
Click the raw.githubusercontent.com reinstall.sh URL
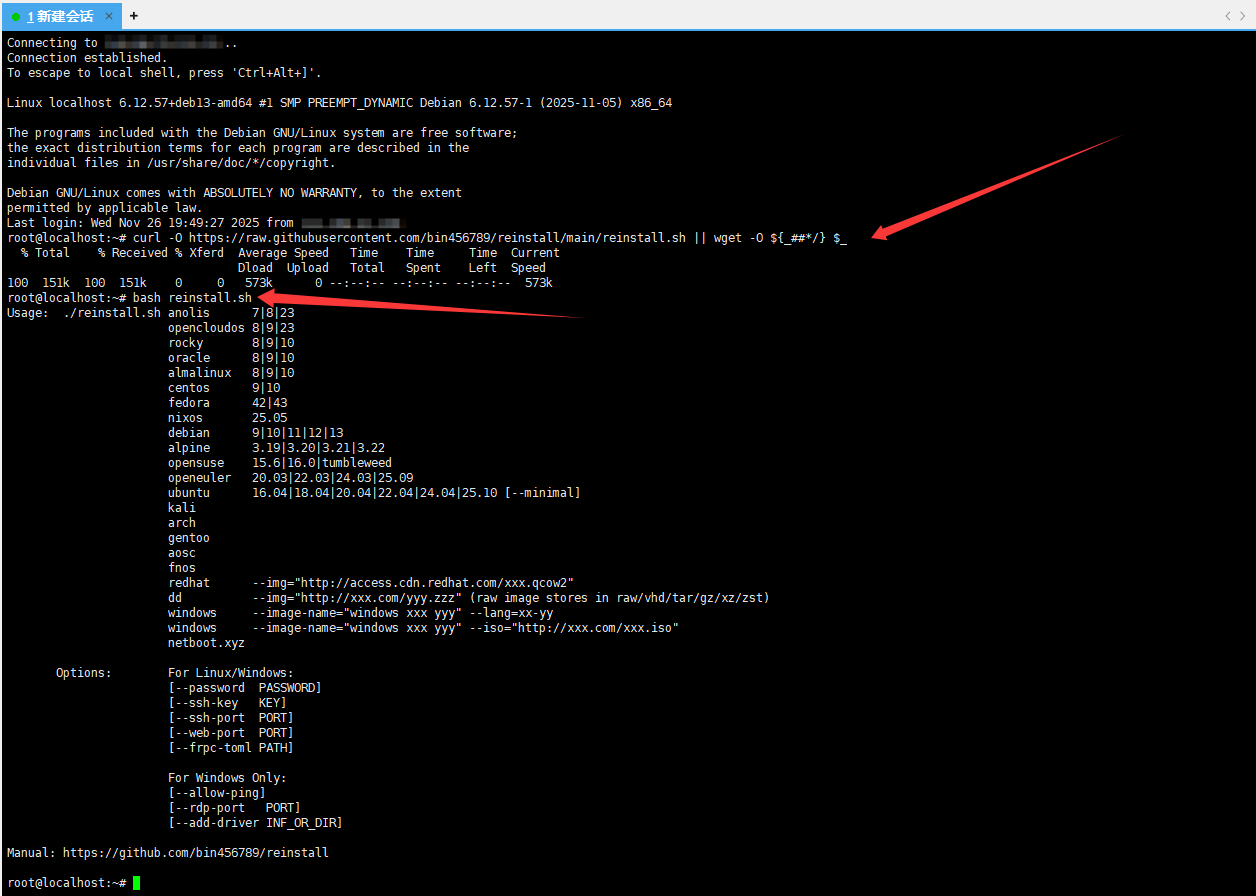[436, 238]
